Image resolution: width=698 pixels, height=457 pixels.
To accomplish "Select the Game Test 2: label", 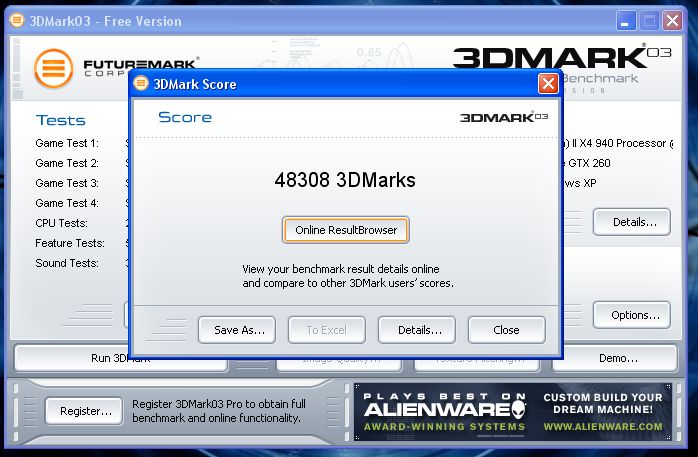I will [x=67, y=163].
